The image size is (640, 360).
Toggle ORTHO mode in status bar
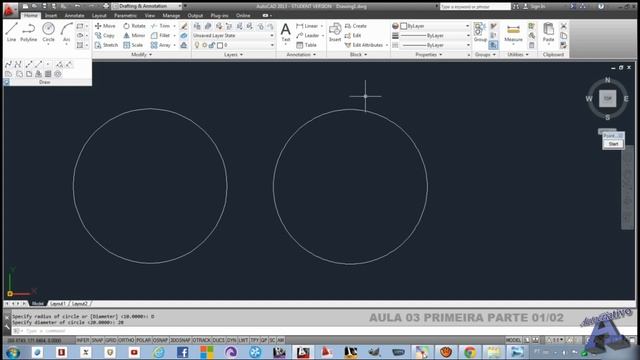[126, 340]
